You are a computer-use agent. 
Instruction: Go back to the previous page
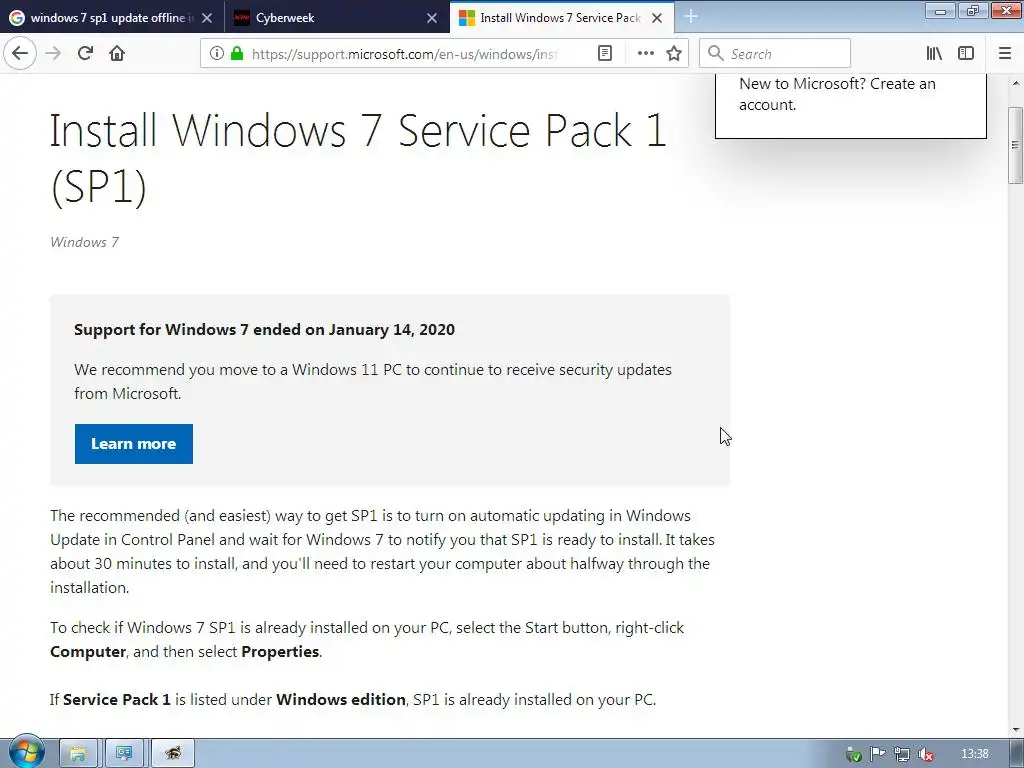[20, 53]
